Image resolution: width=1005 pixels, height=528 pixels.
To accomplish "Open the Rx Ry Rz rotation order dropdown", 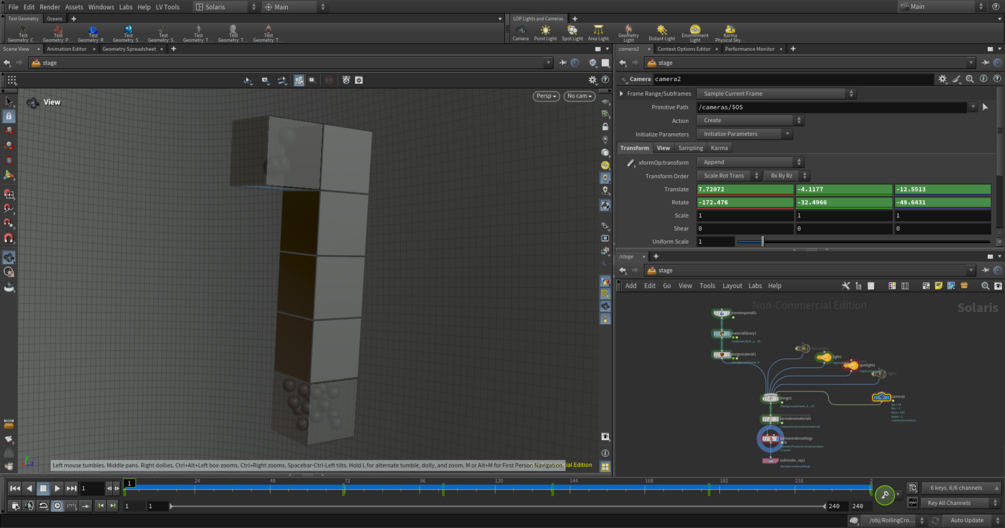I will click(x=786, y=176).
